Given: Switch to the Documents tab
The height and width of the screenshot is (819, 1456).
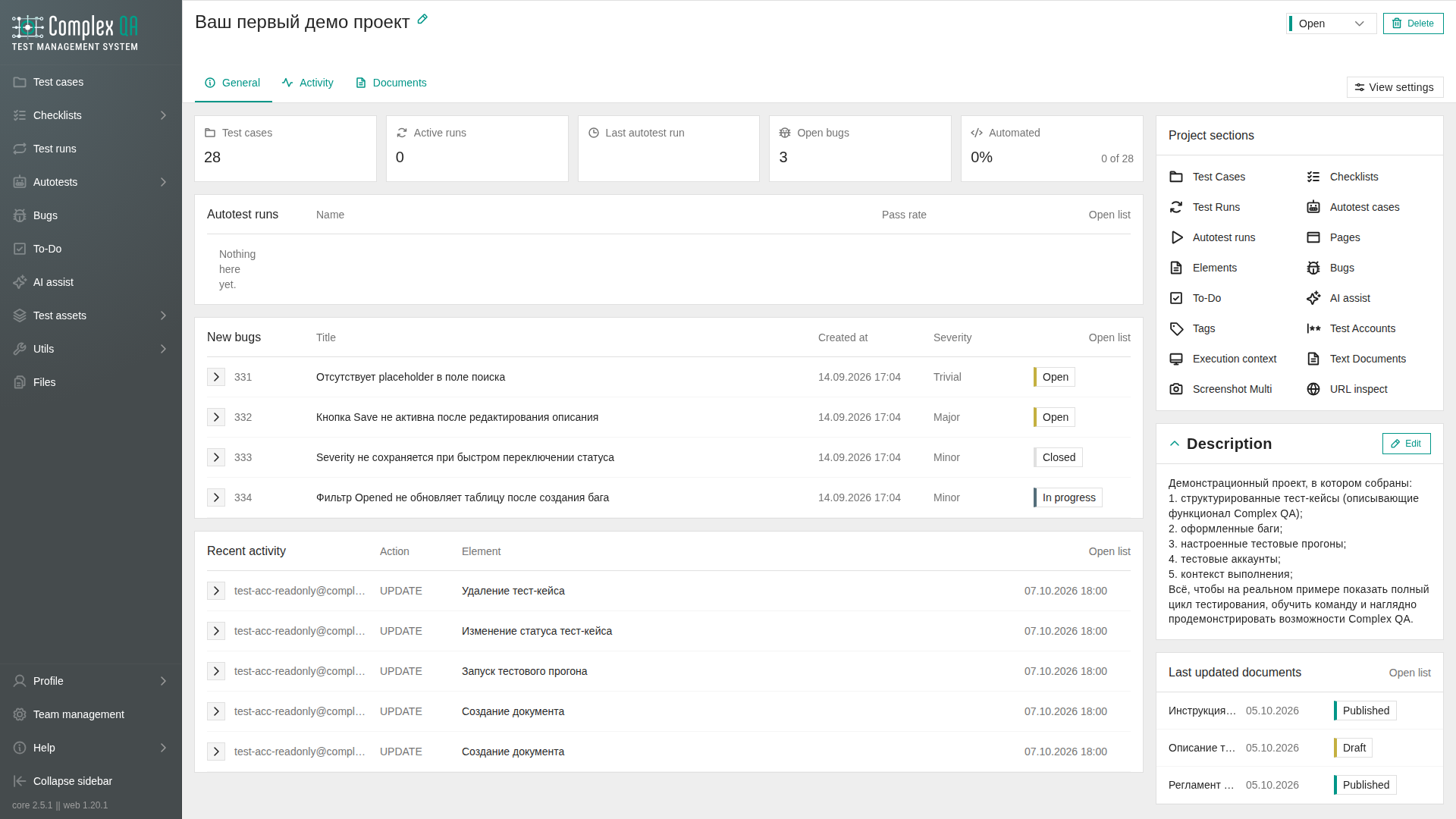Looking at the screenshot, I should pos(391,83).
